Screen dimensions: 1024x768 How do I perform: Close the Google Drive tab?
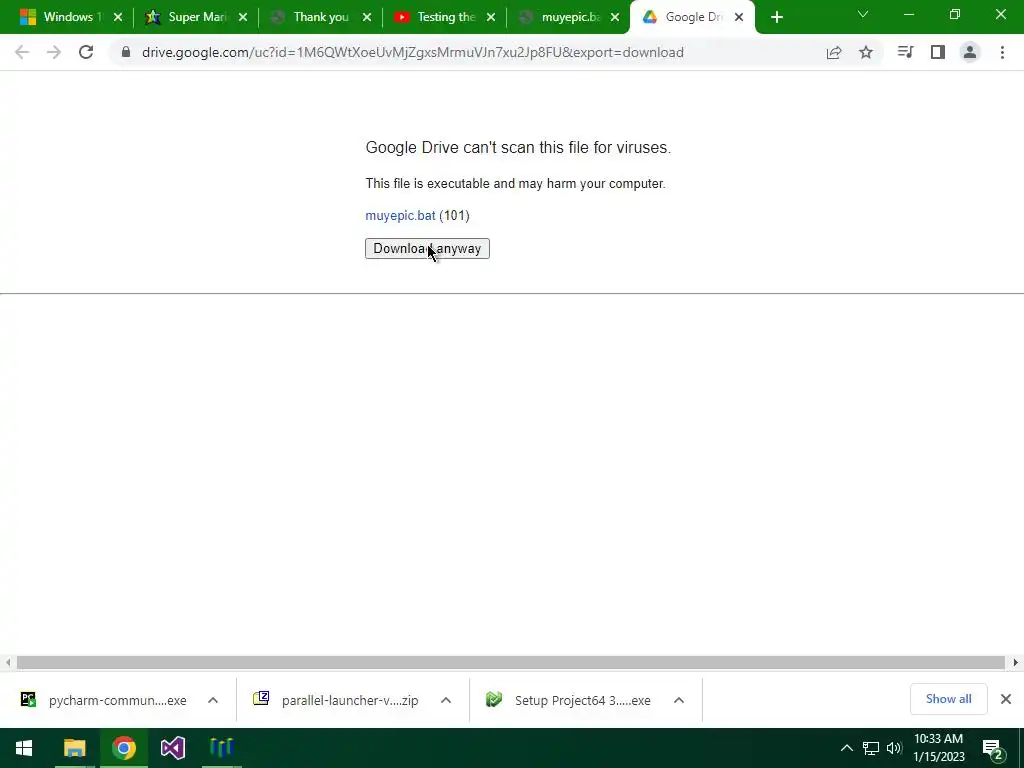[739, 18]
